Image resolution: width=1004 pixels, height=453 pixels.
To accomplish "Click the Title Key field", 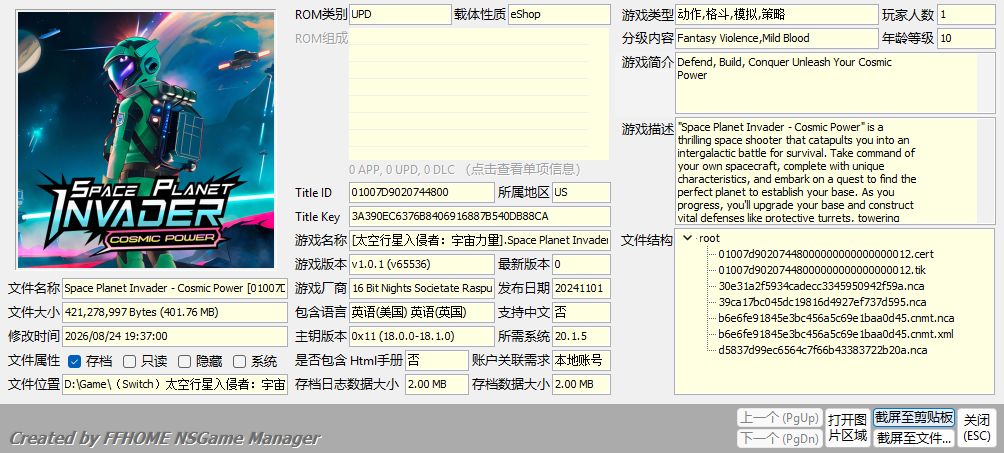I will pyautogui.click(x=480, y=216).
